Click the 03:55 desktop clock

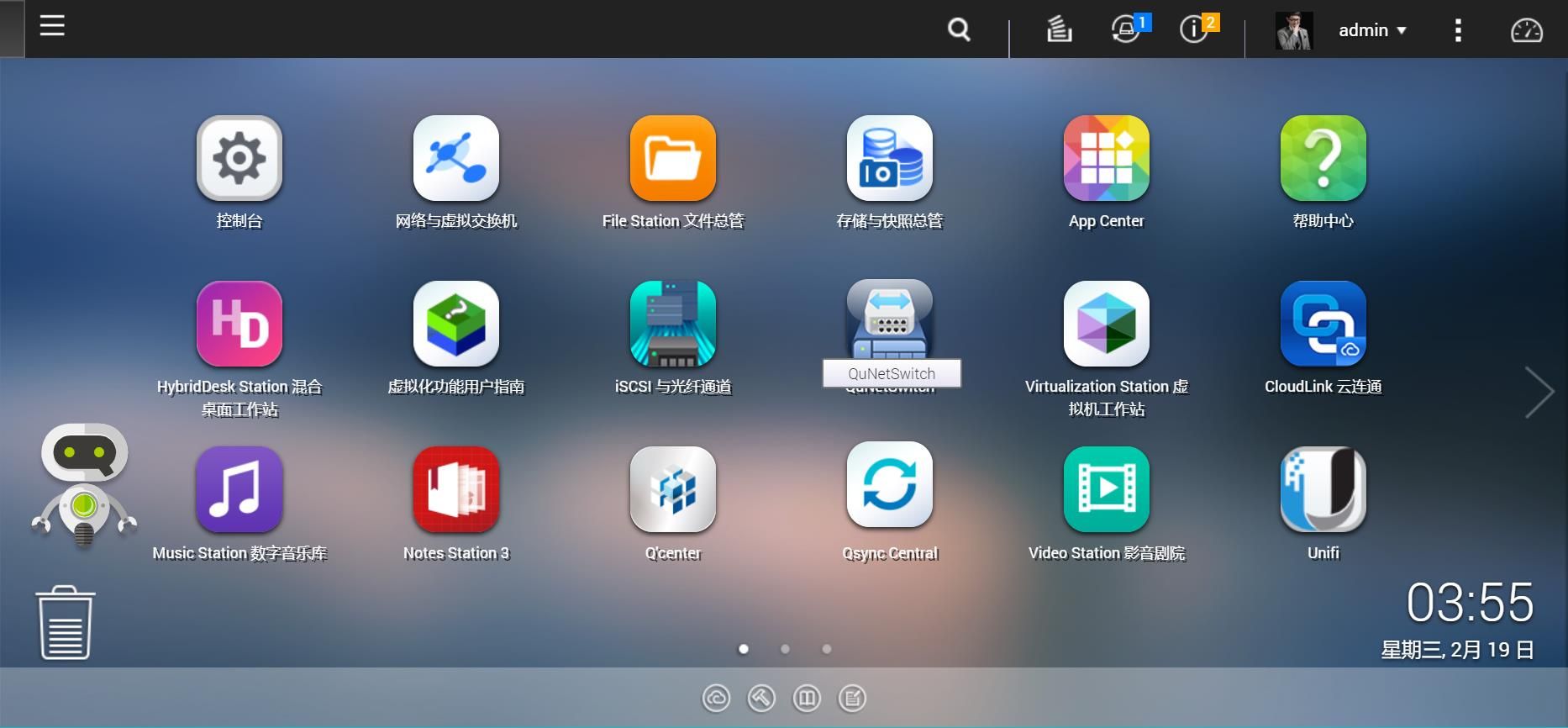point(1471,603)
